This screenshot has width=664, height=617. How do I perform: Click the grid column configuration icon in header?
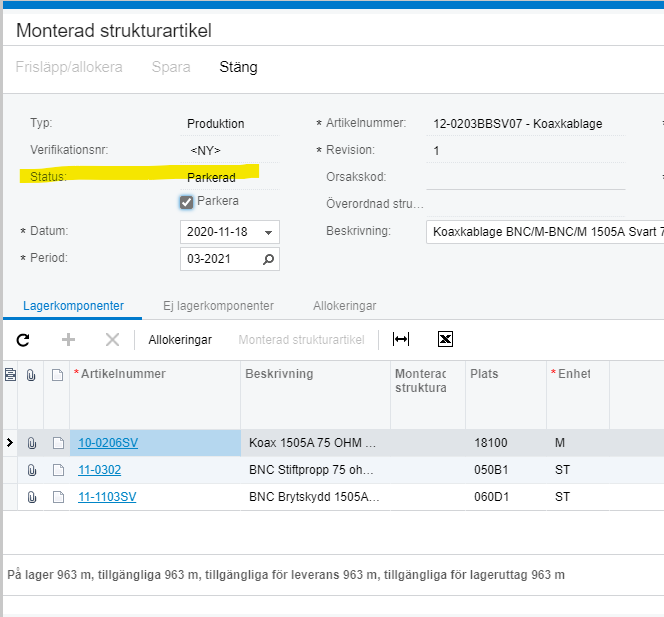[x=10, y=375]
